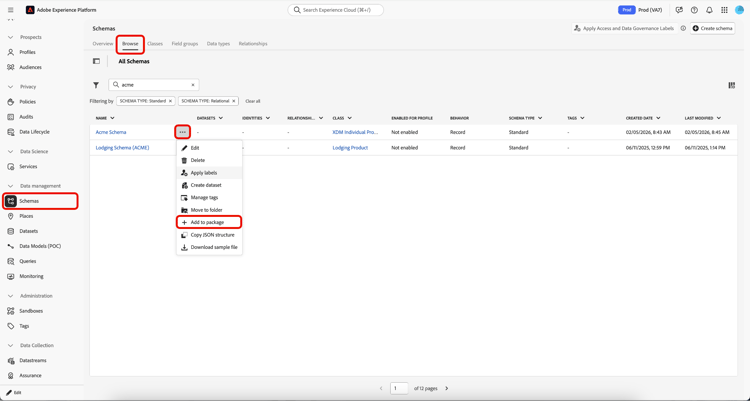
Task: Click the info icon beside governance labels
Action: coord(683,28)
